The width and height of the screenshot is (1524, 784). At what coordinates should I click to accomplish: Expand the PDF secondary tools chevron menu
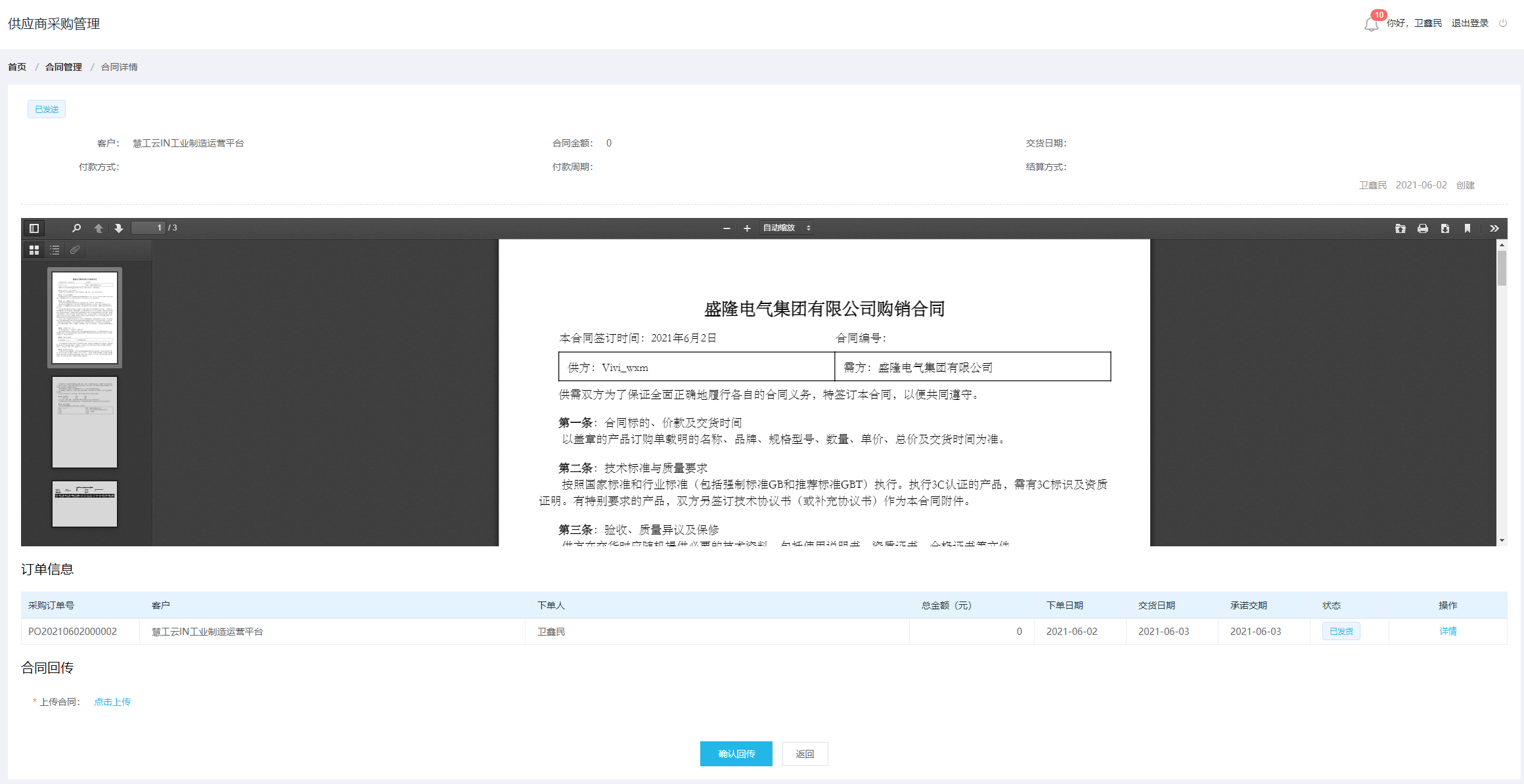[x=1494, y=228]
